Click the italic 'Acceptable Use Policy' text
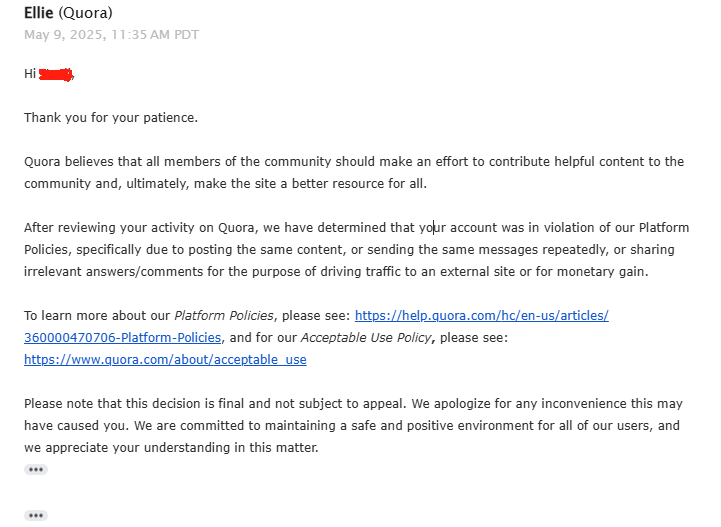Viewport: 721px width, 527px height. pos(366,338)
